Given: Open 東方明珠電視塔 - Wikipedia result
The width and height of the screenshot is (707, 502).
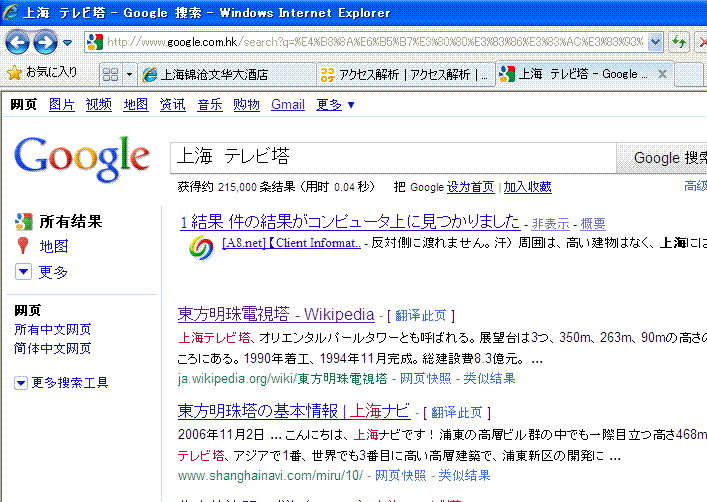Looking at the screenshot, I should 276,314.
